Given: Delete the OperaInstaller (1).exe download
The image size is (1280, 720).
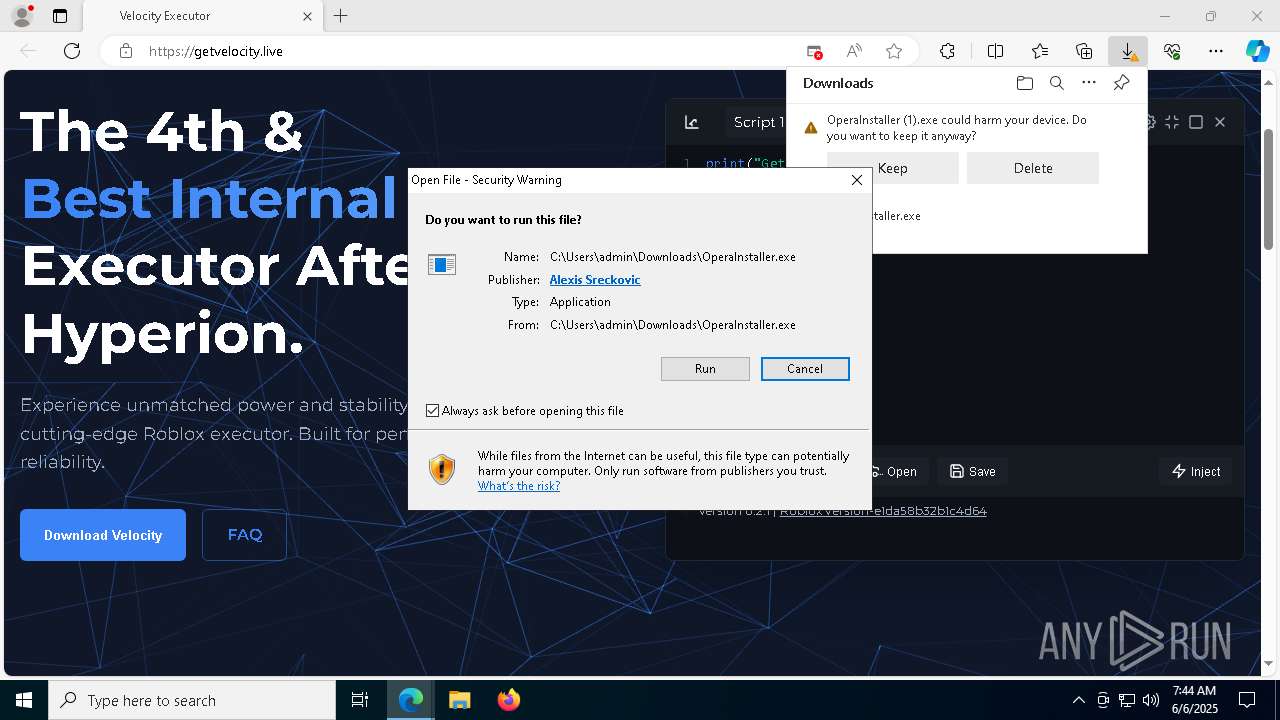Looking at the screenshot, I should coord(1033,168).
